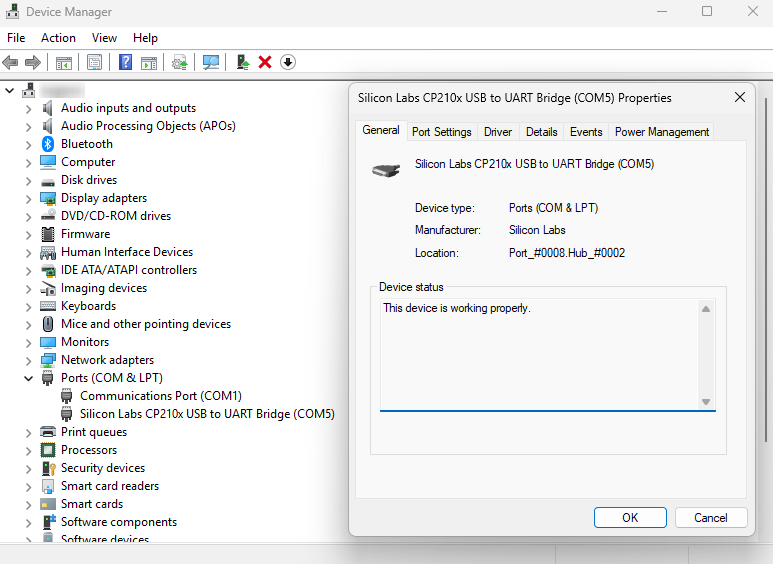Select Silicon Labs CP210x (COM5) tree item
Image resolution: width=773 pixels, height=564 pixels.
(x=207, y=414)
